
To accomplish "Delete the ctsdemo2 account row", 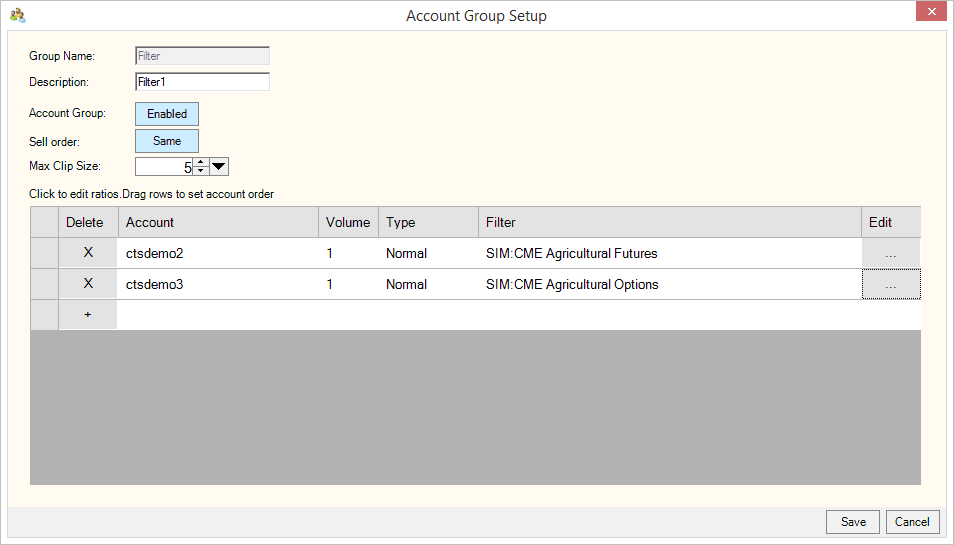I will (x=88, y=253).
